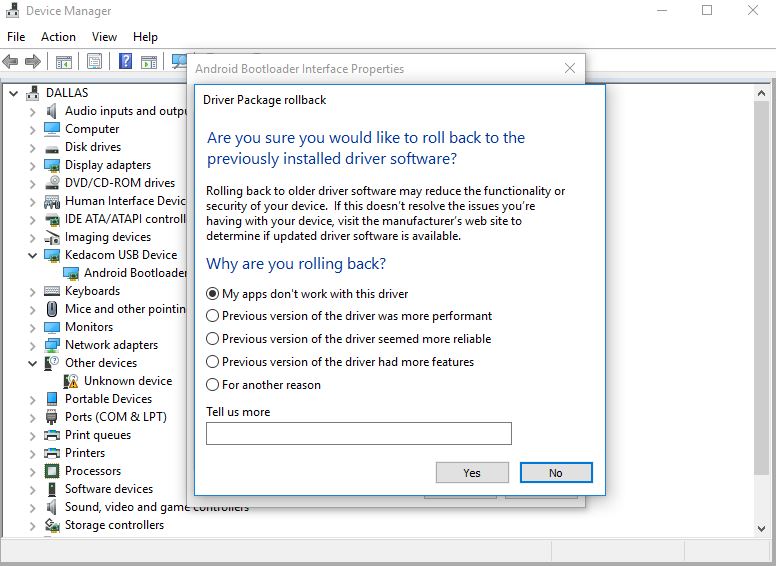
Task: Click No to cancel the rollback
Action: point(556,473)
